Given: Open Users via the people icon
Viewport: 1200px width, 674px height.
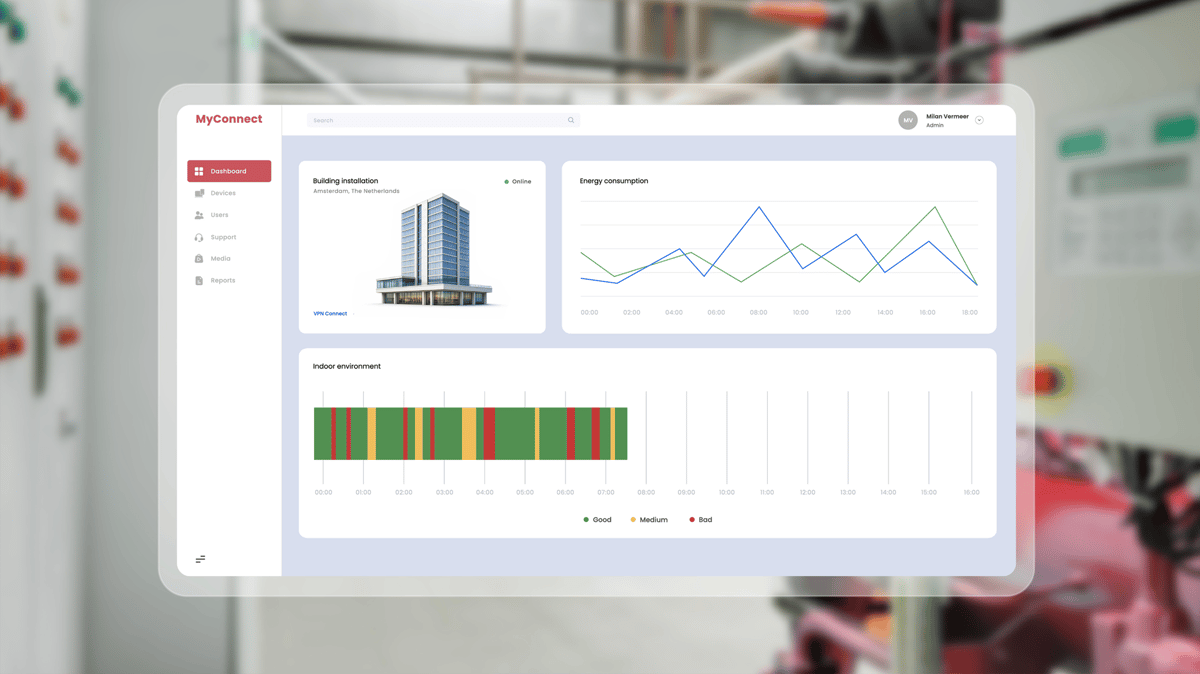Looking at the screenshot, I should 199,215.
